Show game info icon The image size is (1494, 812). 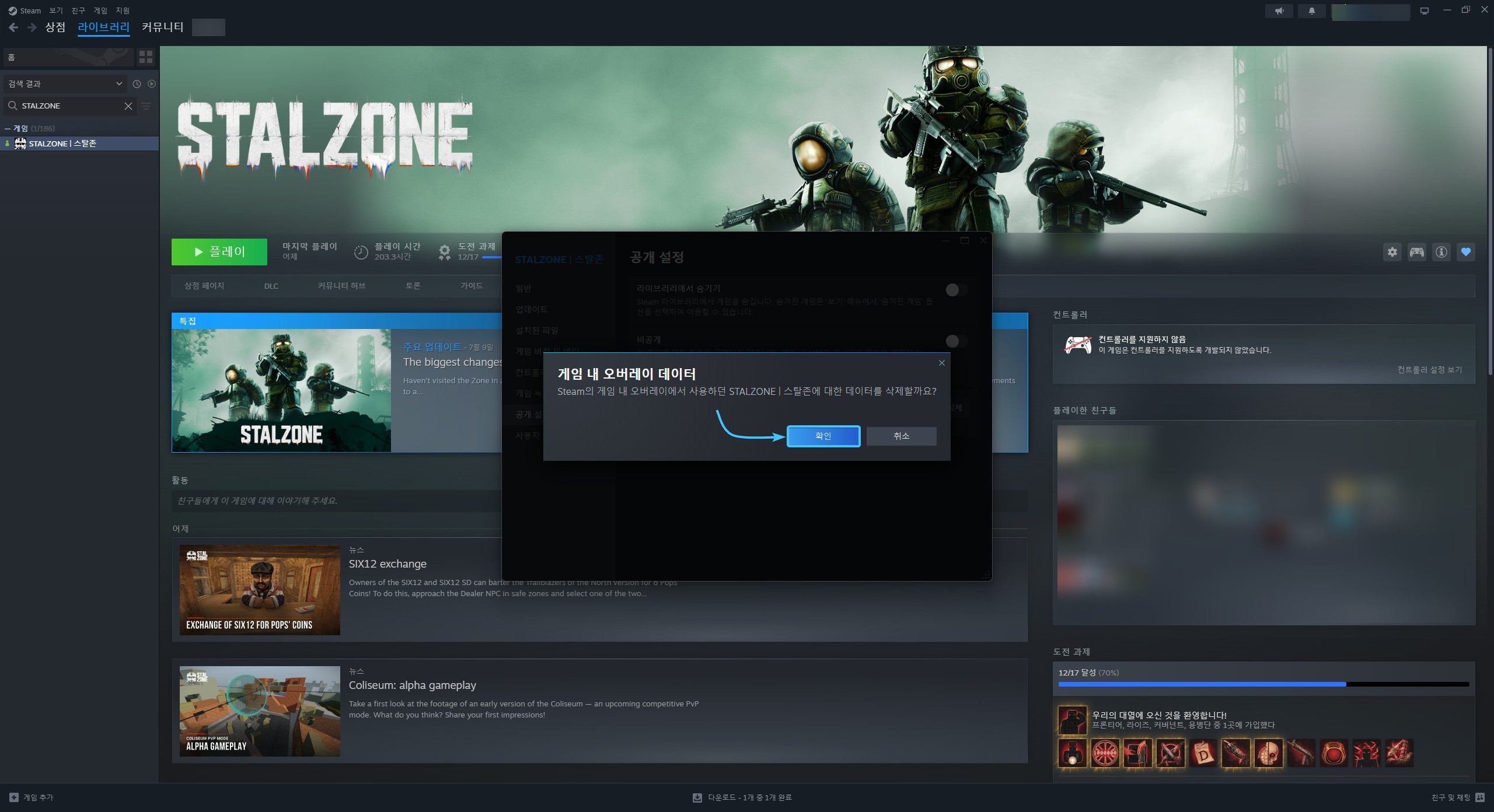[1441, 252]
